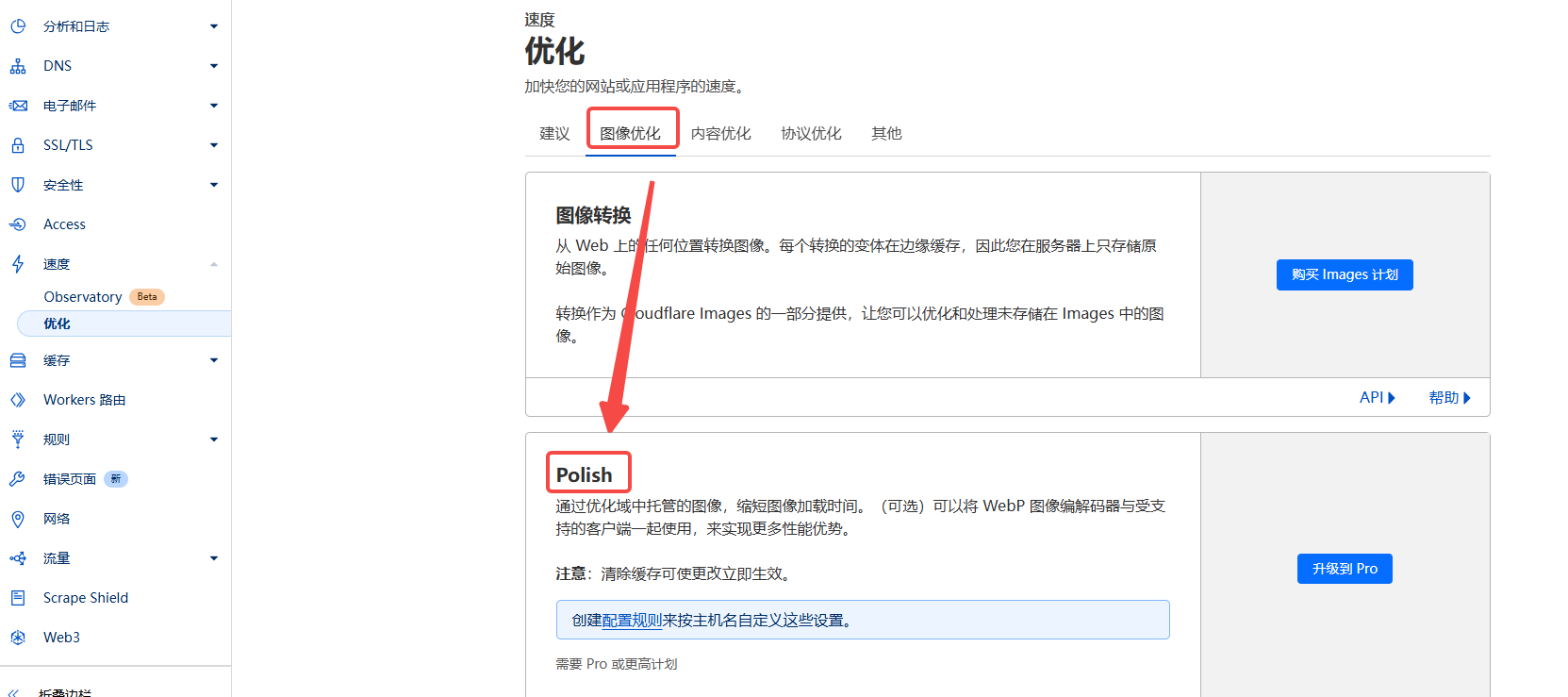This screenshot has height=697, width=1568.
Task: Open Observatory in the sidebar
Action: (83, 297)
